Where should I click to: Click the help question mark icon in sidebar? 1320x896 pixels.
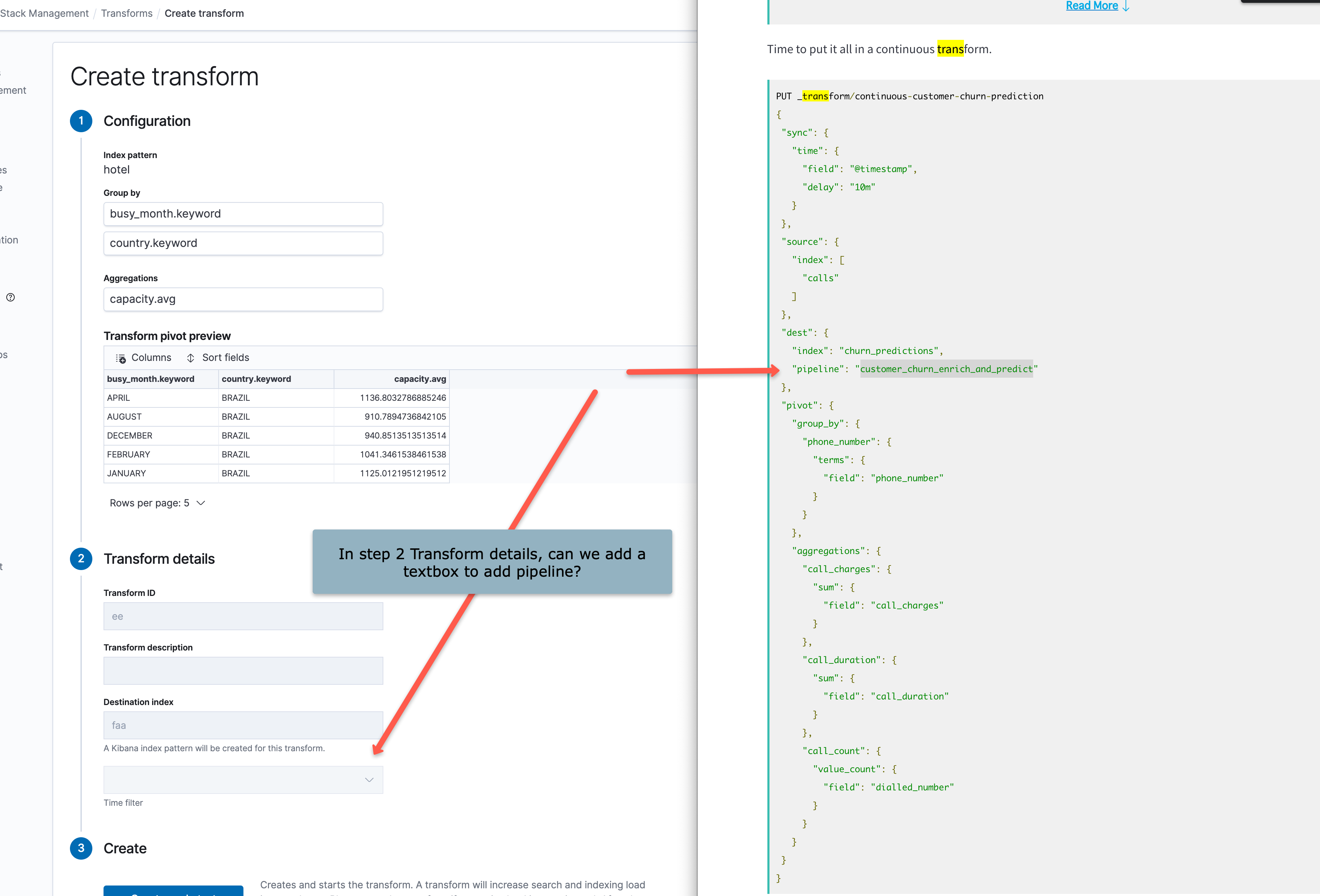point(10,298)
